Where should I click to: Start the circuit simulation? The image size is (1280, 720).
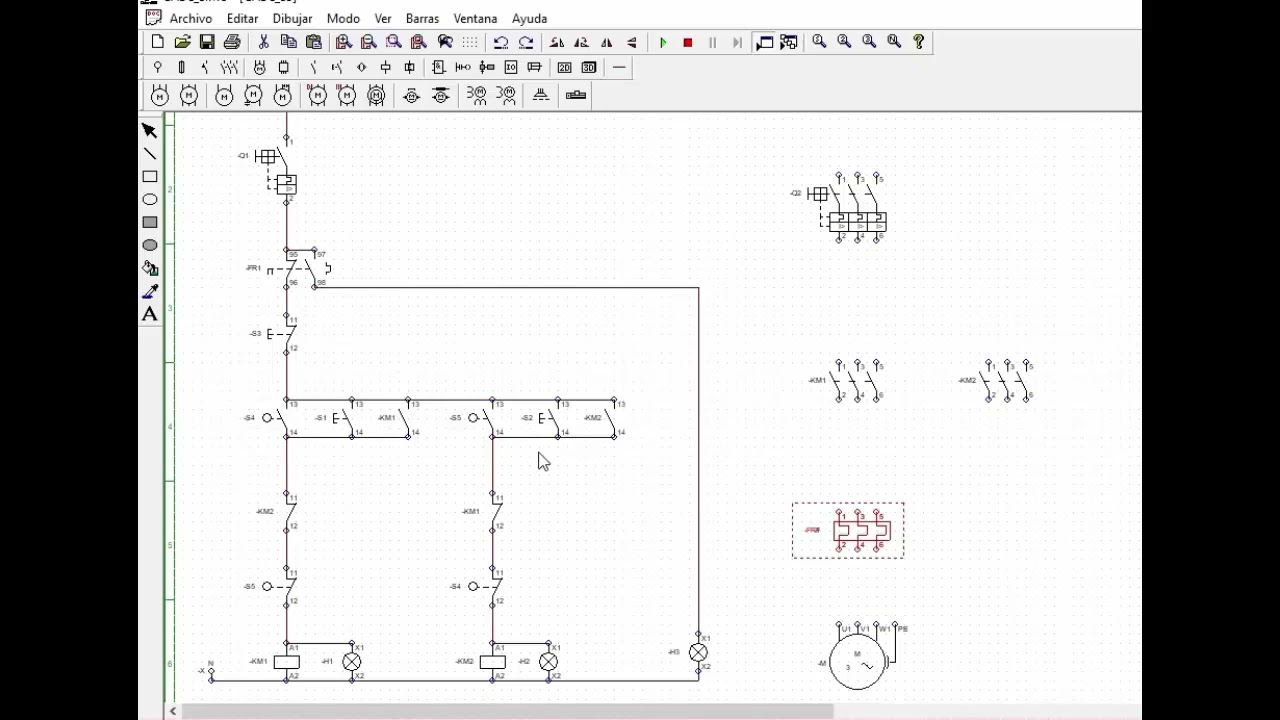pyautogui.click(x=663, y=42)
